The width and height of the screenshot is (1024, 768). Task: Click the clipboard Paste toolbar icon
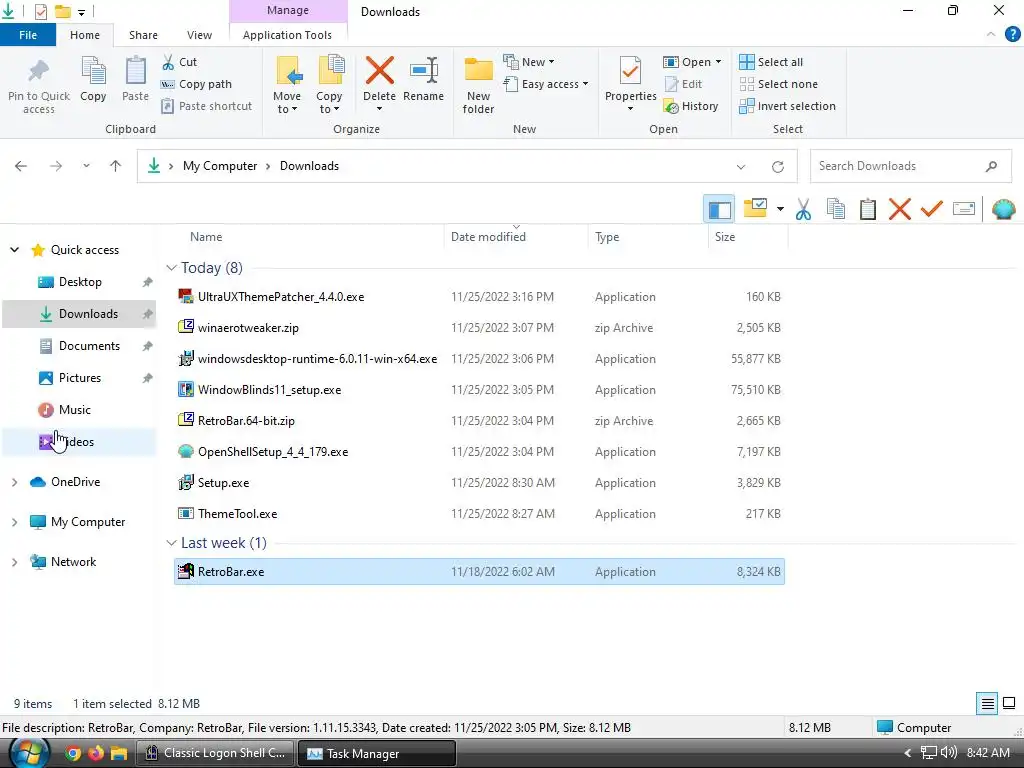coord(867,210)
